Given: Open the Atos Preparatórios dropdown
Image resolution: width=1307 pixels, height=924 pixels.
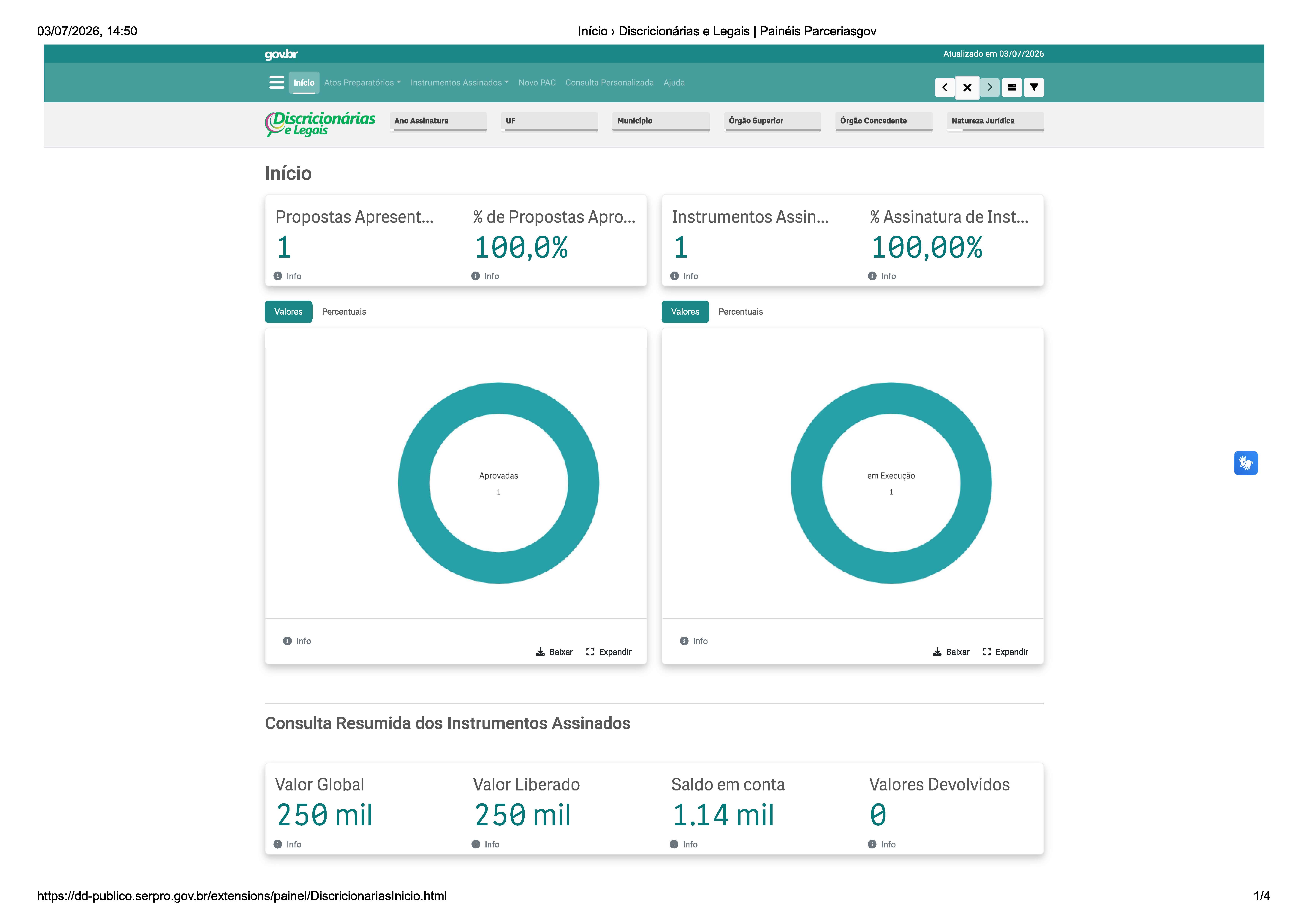Looking at the screenshot, I should point(363,83).
